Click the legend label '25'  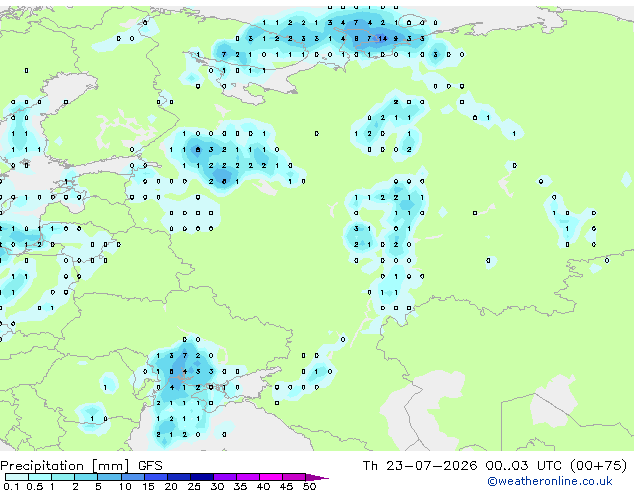pyautogui.click(x=194, y=486)
